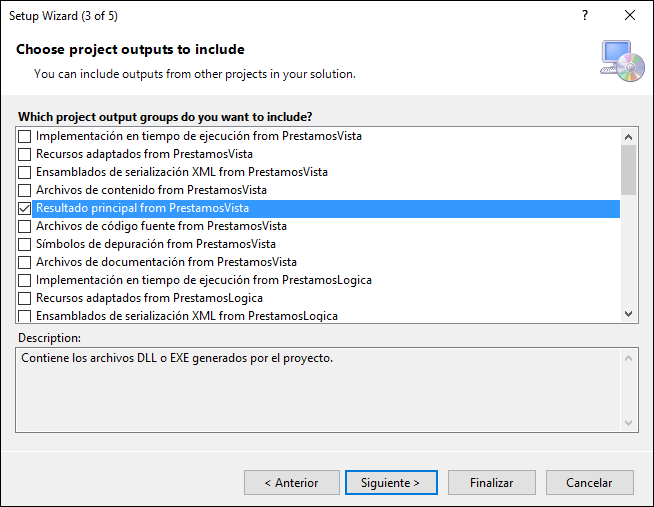Close the Setup Wizard dialog
This screenshot has height=507, width=654.
(x=630, y=15)
